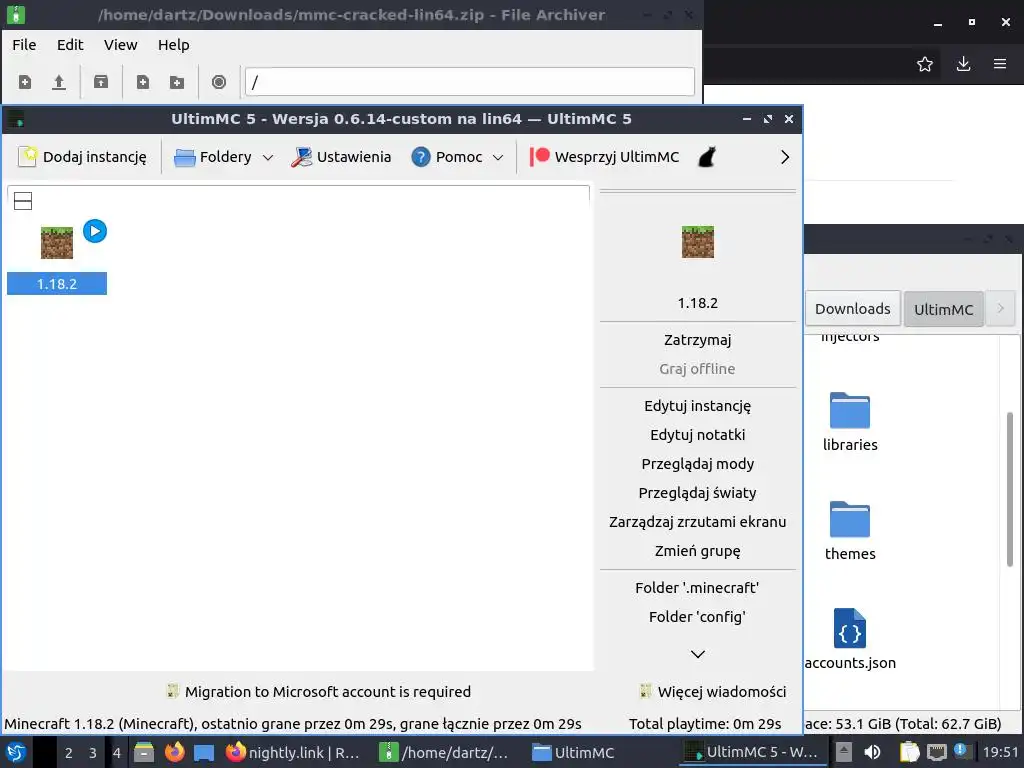The image size is (1024, 768).
Task: Open Folder 'config'
Action: click(x=697, y=616)
